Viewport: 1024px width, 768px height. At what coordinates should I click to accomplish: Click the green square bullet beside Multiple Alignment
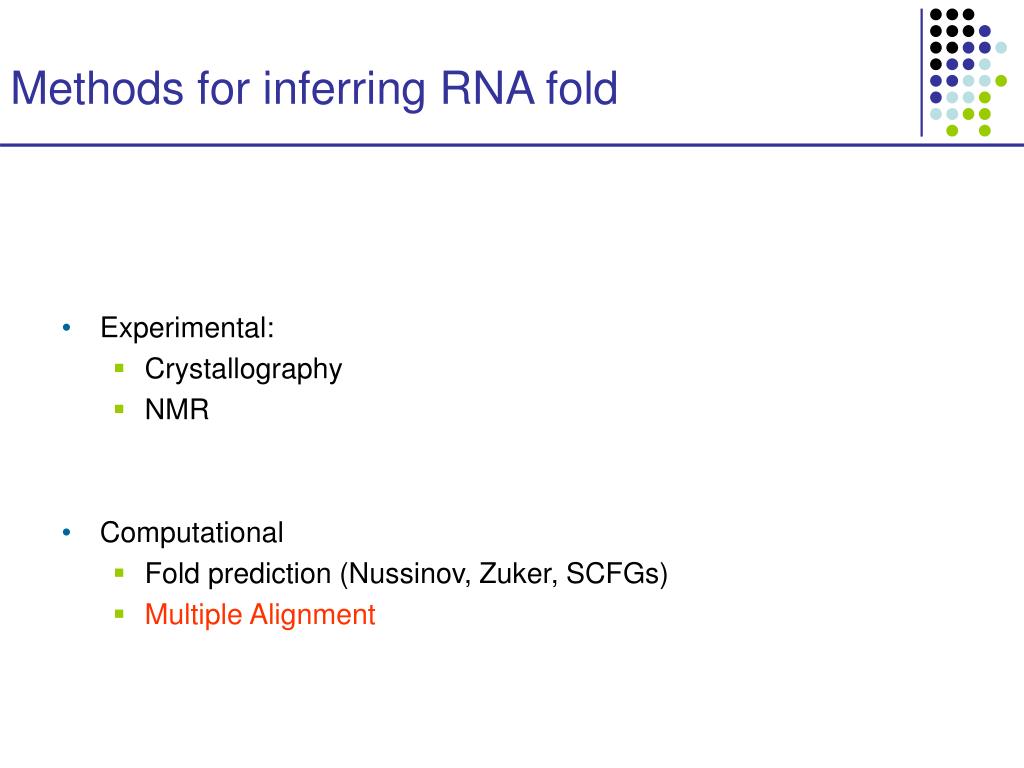119,614
